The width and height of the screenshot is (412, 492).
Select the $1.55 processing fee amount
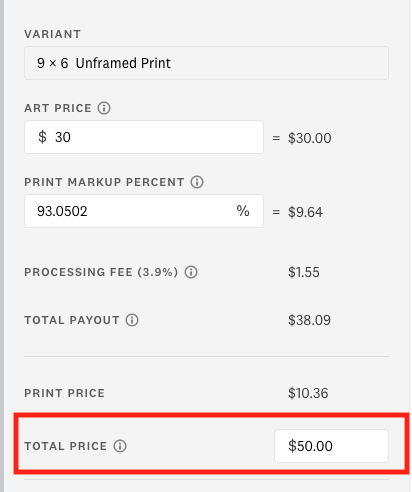pyautogui.click(x=304, y=272)
